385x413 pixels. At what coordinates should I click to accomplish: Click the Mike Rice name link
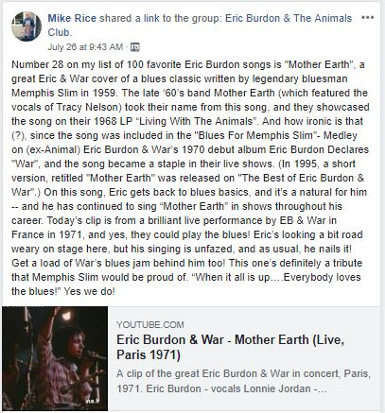point(72,18)
